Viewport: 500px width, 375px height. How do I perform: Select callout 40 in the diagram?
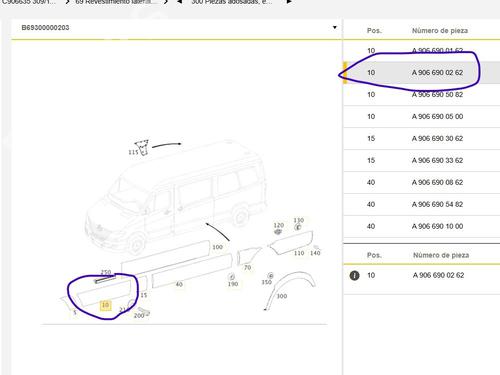[179, 284]
